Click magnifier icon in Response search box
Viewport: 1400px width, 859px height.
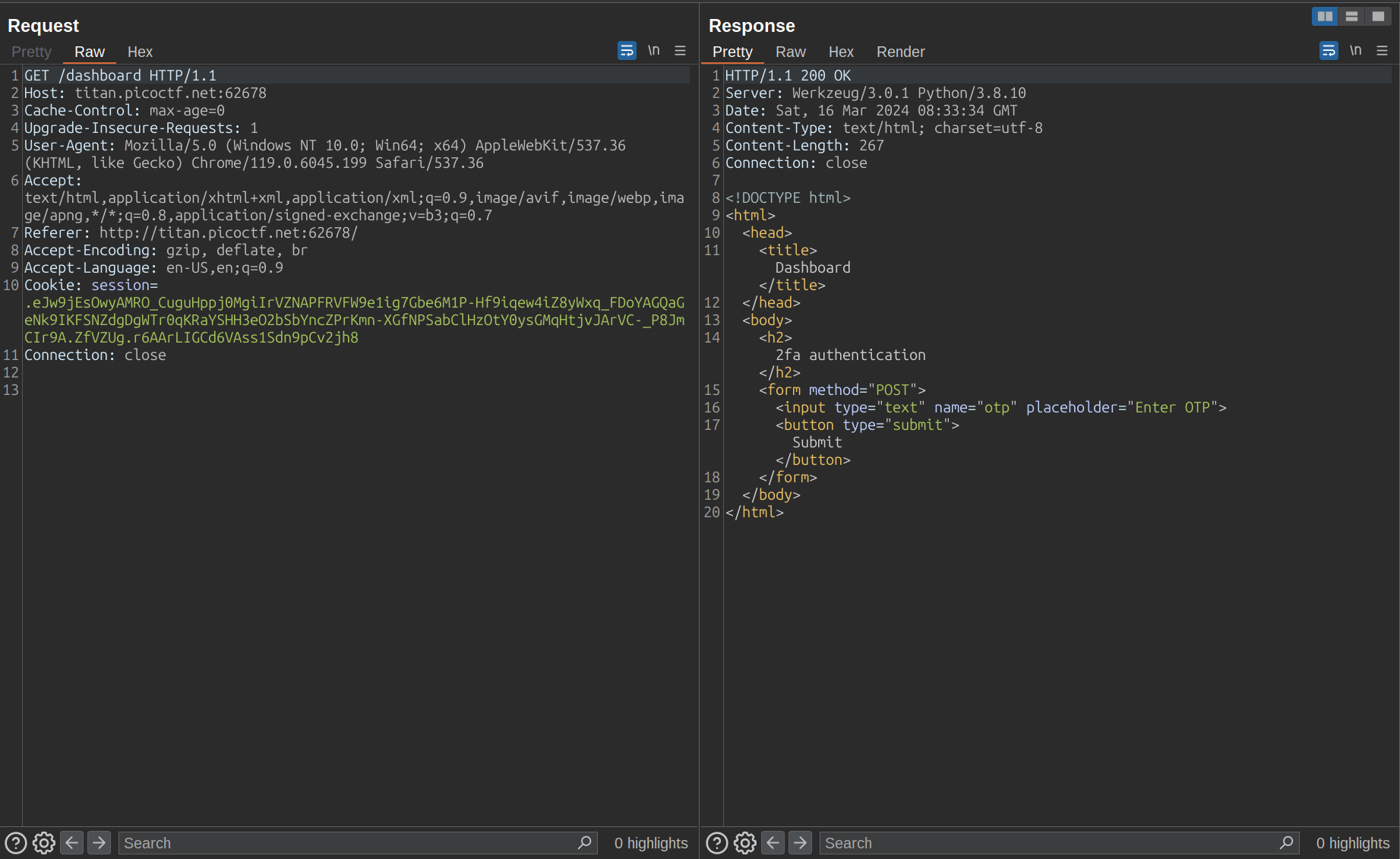point(1286,843)
